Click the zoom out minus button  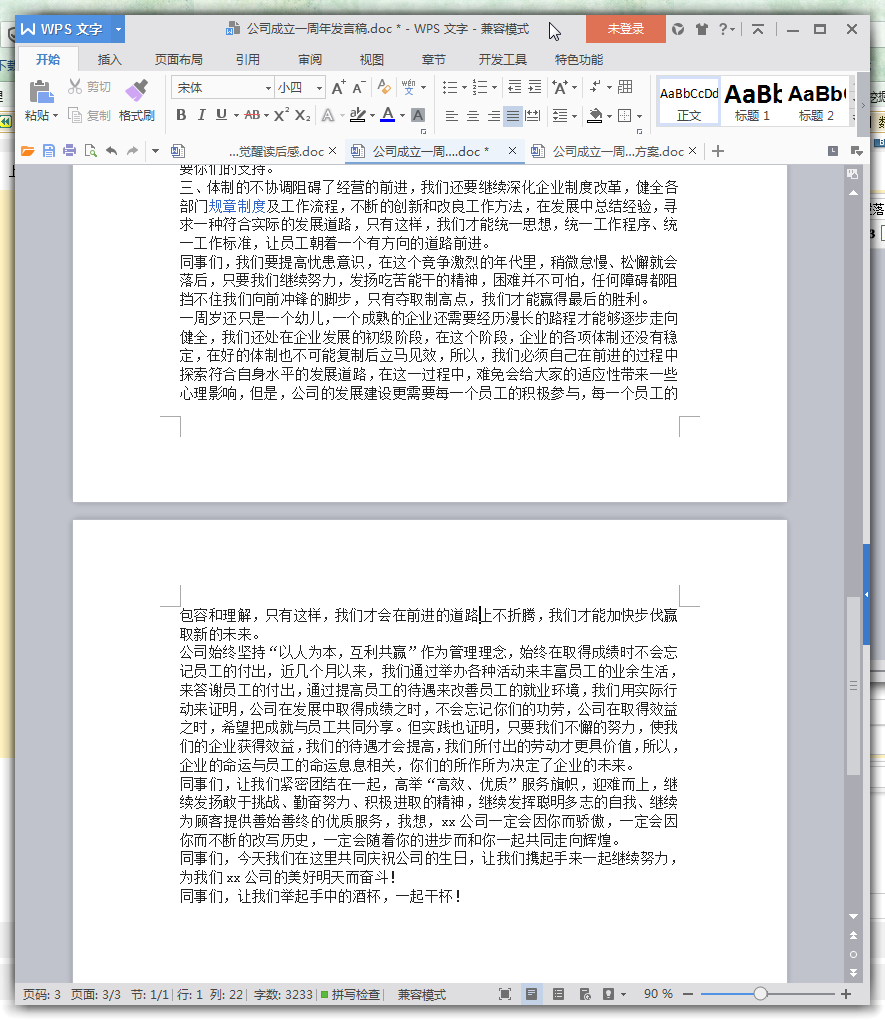coord(688,994)
